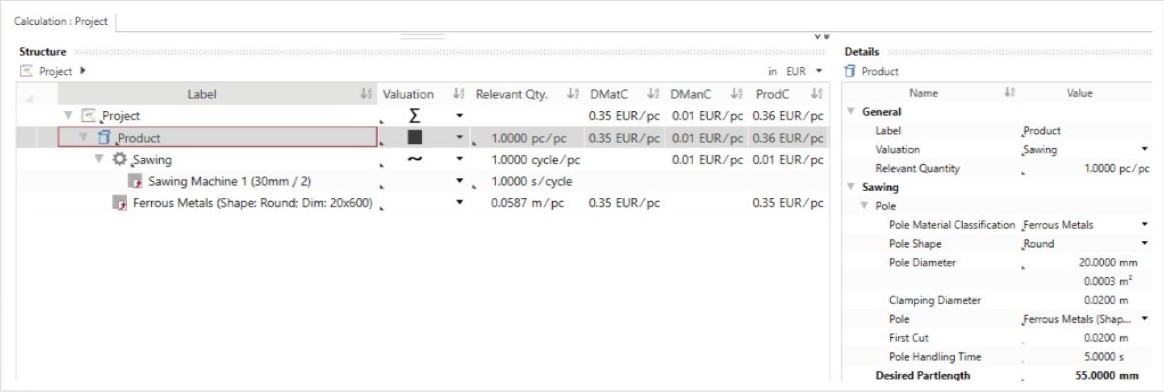1164x392 pixels.
Task: Select the Calculation : Project tab
Action: (x=61, y=22)
